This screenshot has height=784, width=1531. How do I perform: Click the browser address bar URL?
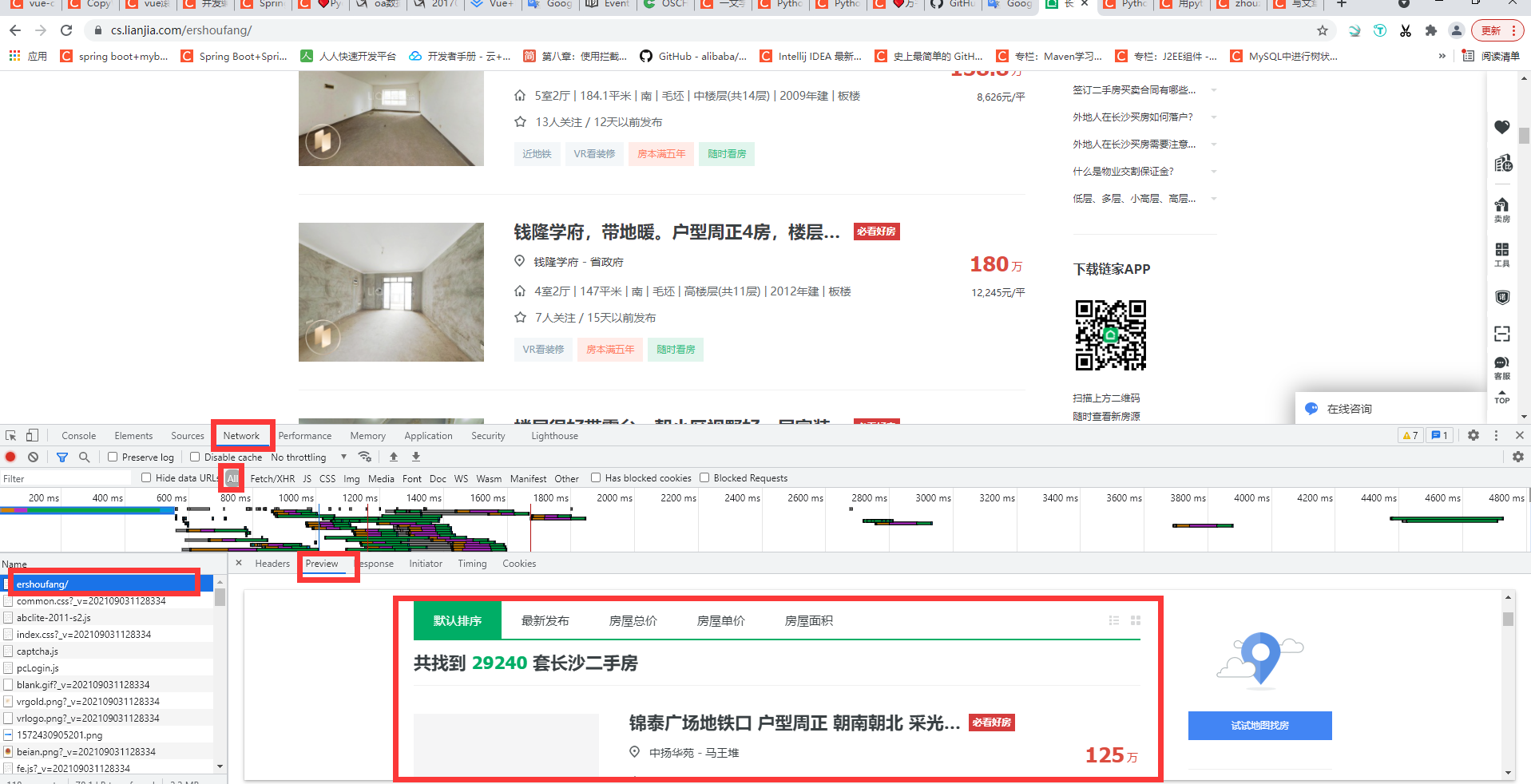(x=181, y=30)
